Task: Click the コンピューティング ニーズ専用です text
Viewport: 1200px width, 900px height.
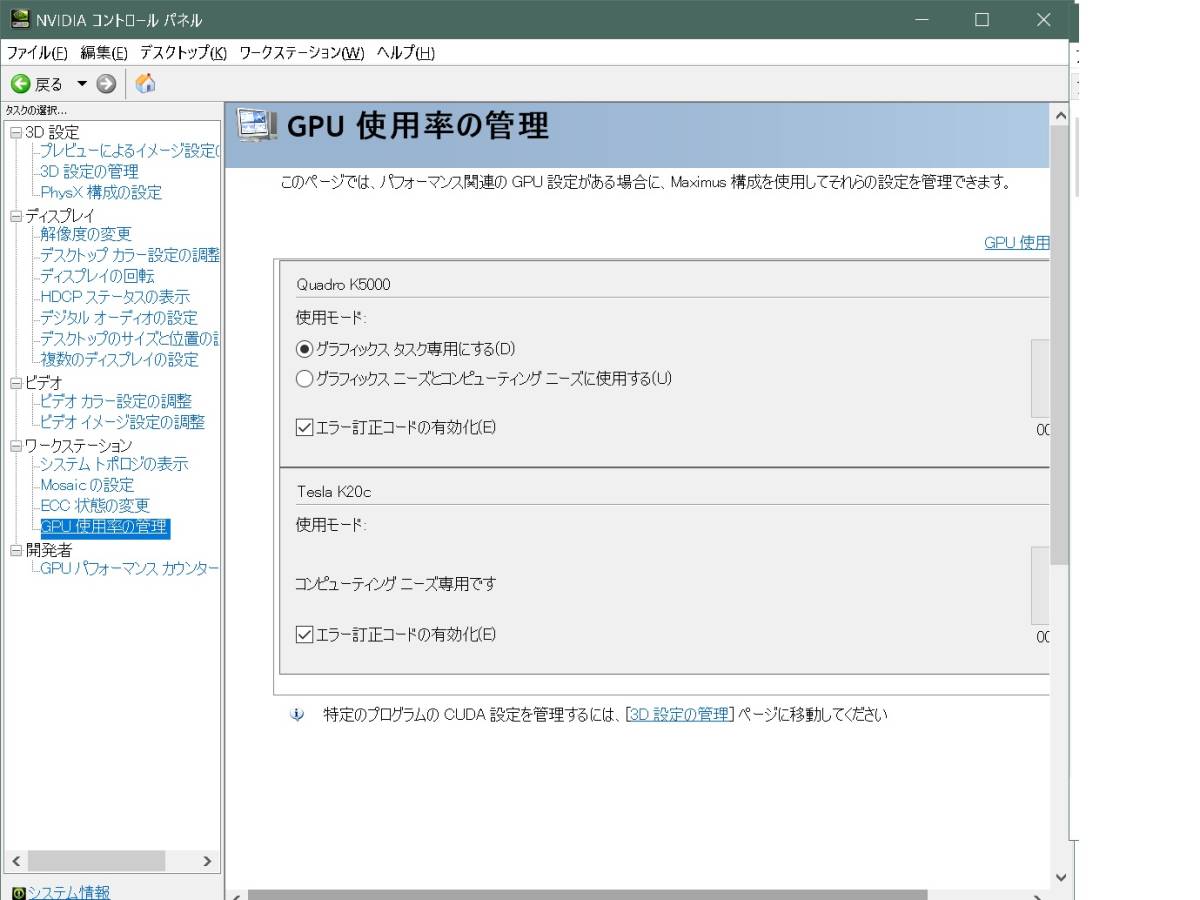Action: [395, 584]
